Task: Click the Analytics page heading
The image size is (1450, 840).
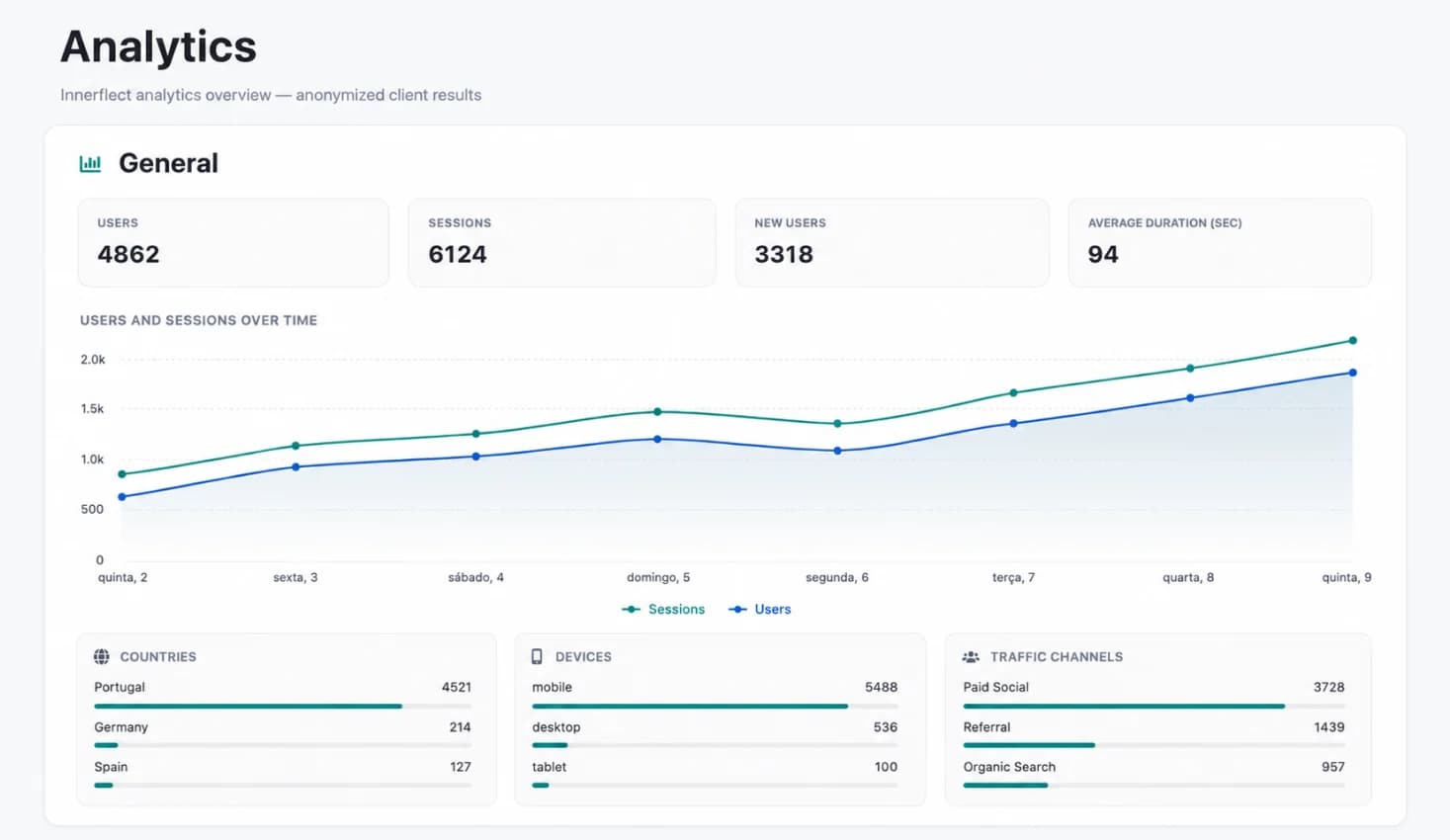Action: [x=158, y=47]
